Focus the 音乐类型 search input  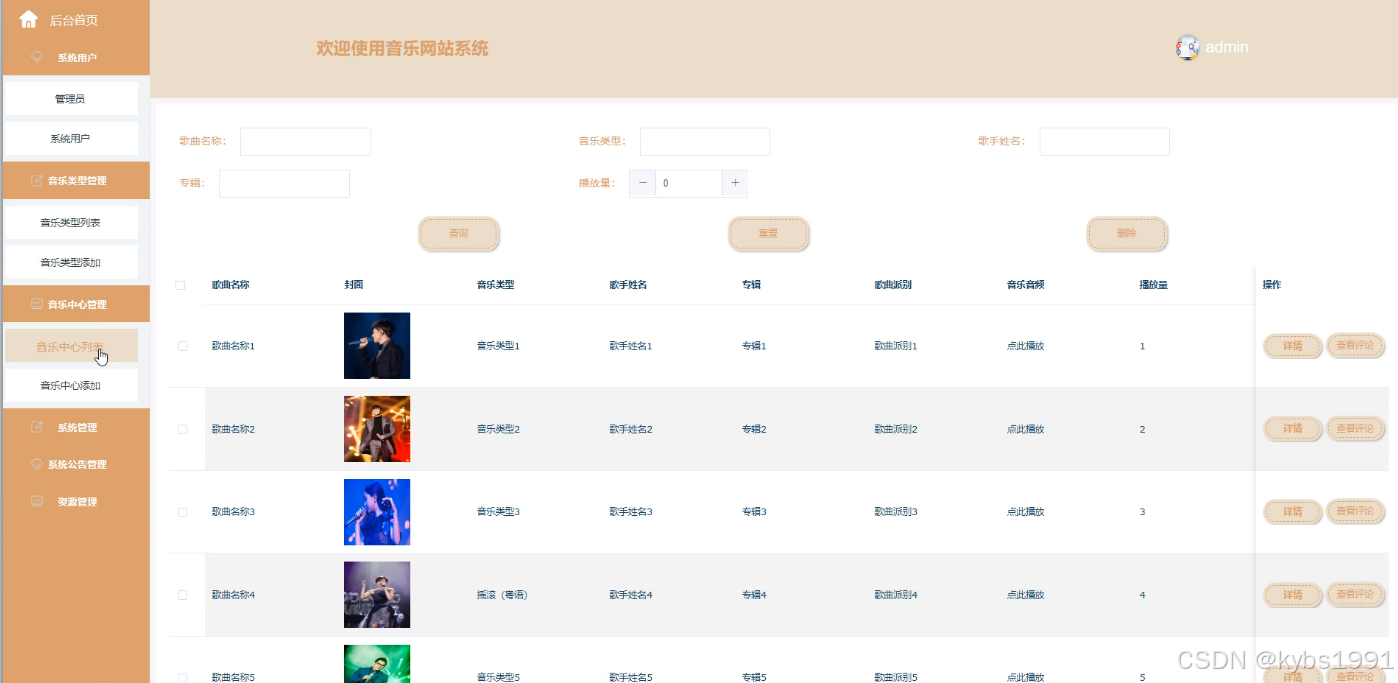[x=705, y=141]
